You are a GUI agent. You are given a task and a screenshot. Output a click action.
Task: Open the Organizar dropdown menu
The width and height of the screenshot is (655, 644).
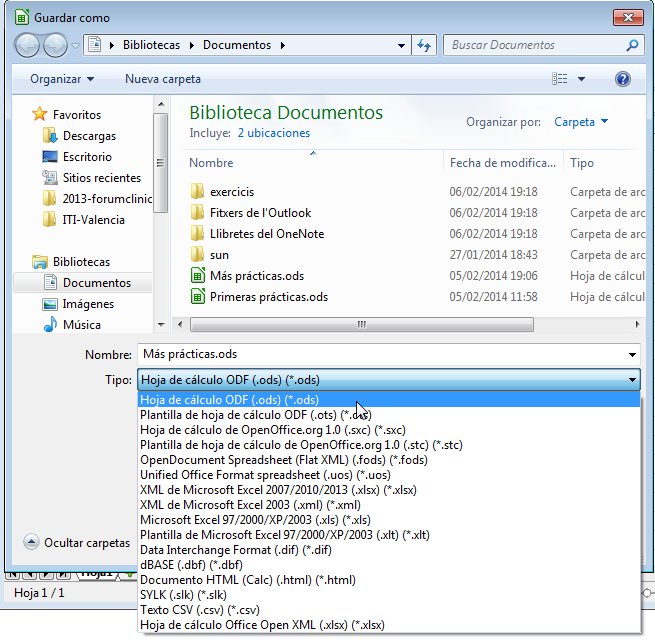point(62,79)
